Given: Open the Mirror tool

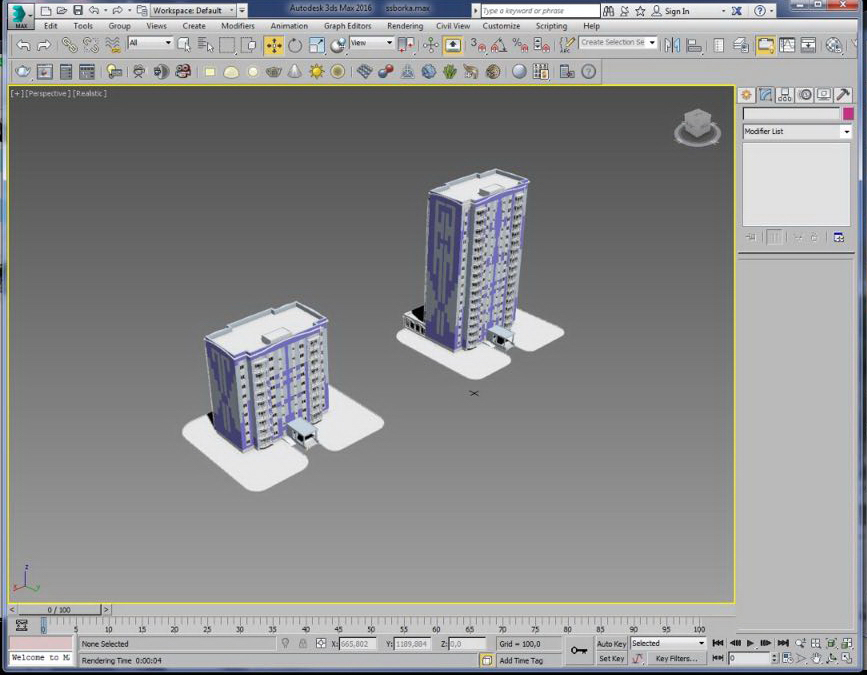Looking at the screenshot, I should 672,45.
